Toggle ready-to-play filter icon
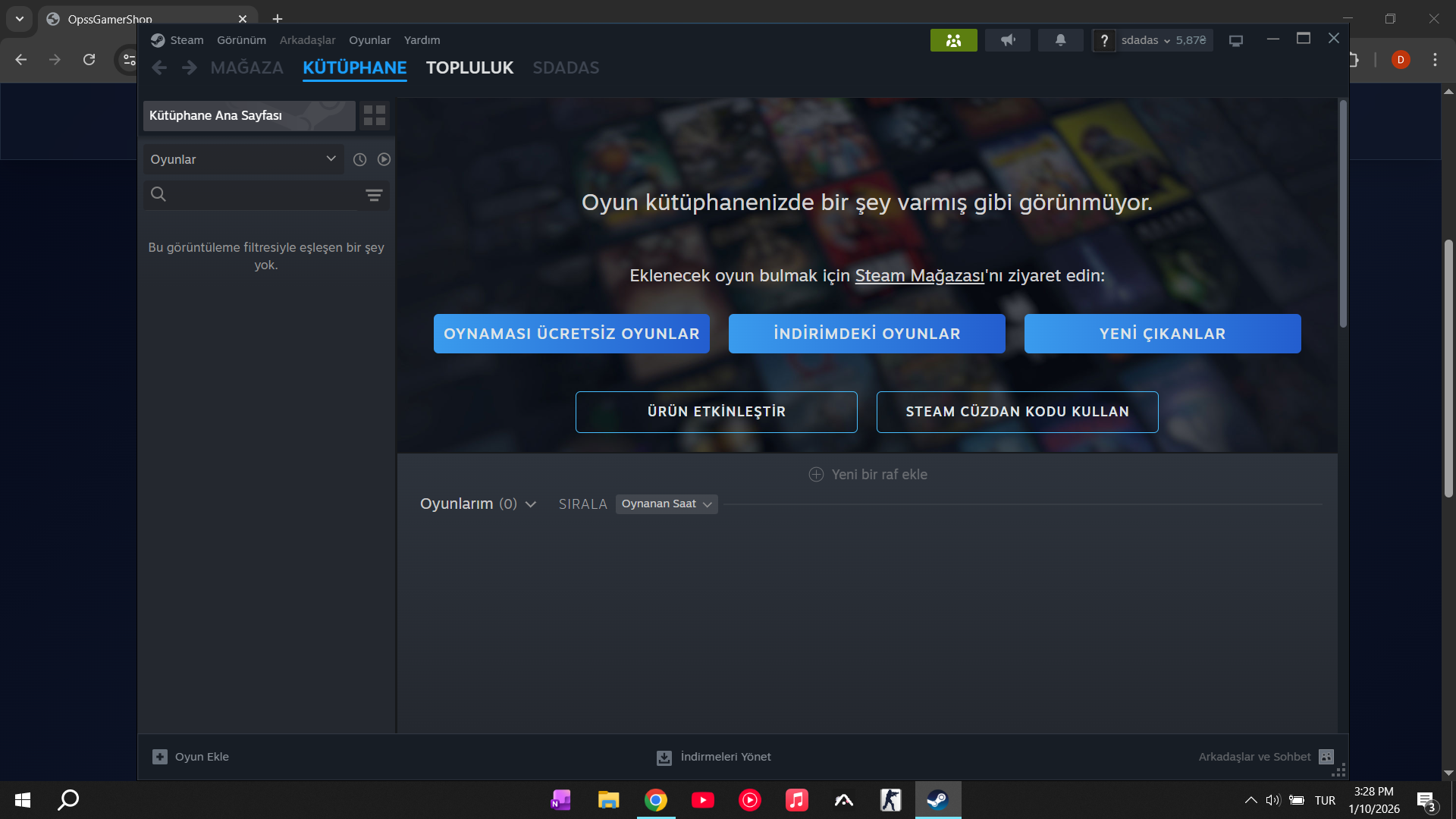Screen dimensions: 1456x819 (384, 159)
